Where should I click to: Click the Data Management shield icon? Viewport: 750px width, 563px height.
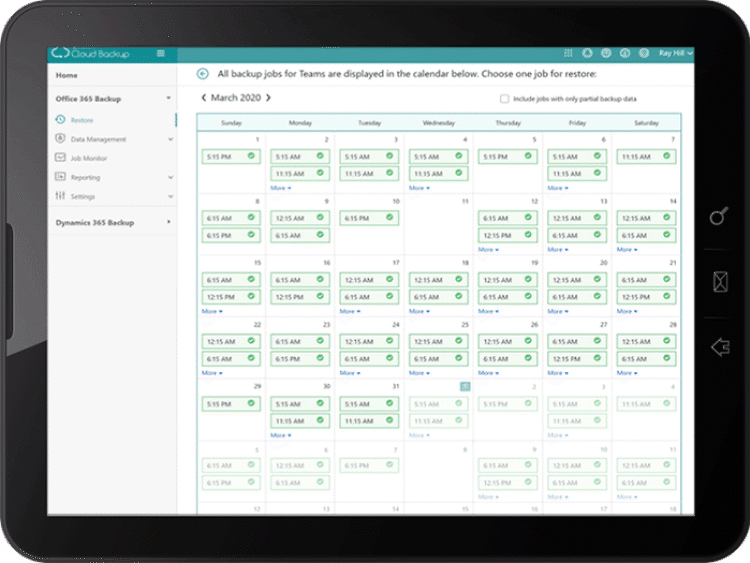[60, 139]
